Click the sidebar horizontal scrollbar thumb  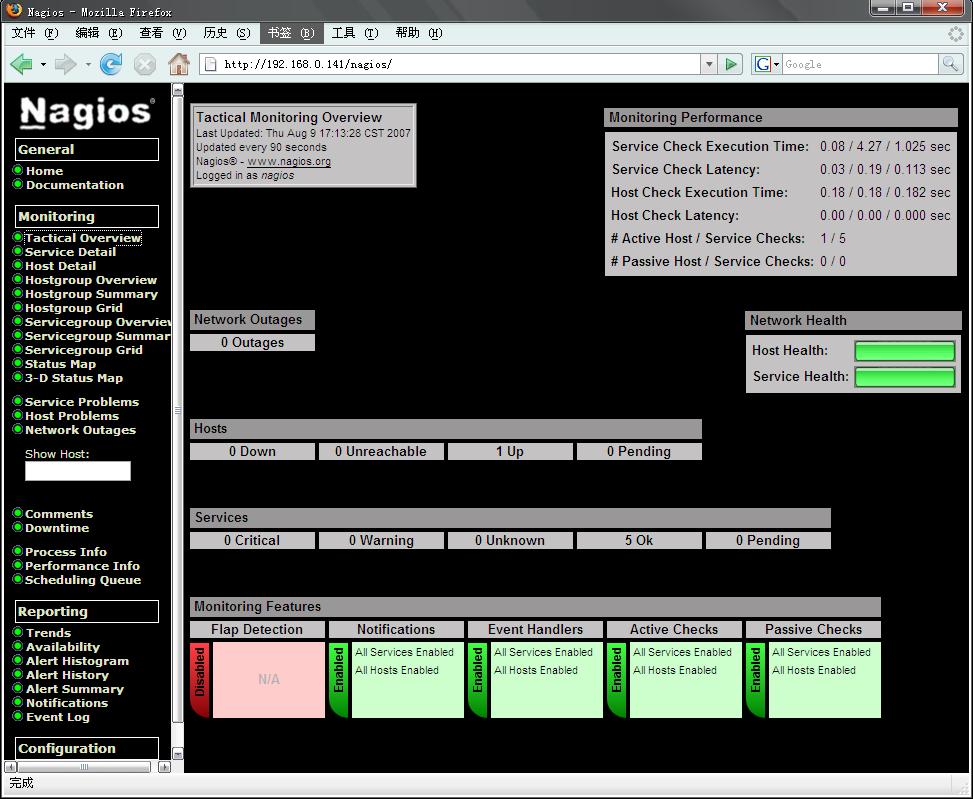click(x=84, y=767)
